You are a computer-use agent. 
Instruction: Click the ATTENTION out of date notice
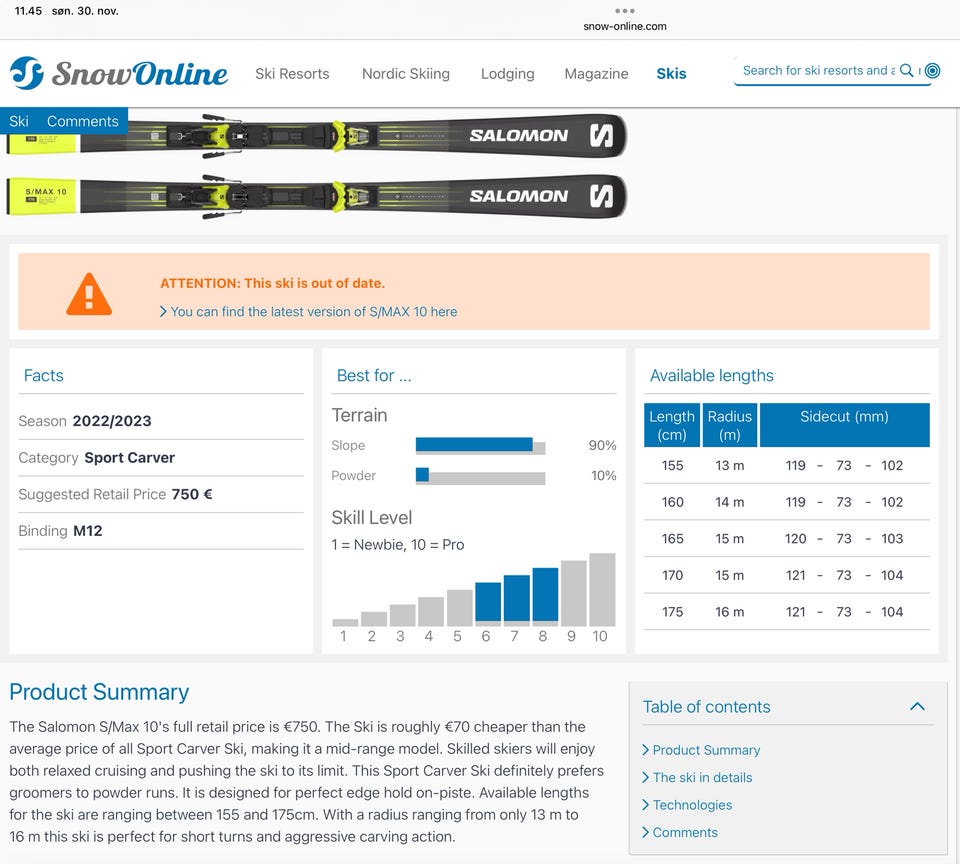point(272,284)
